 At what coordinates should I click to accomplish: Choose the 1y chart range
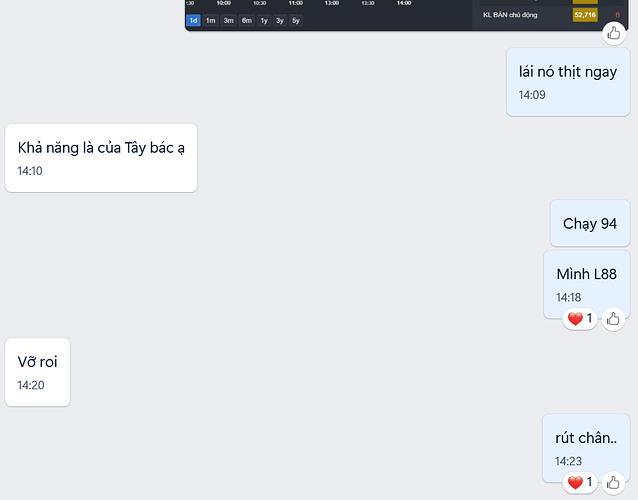[x=264, y=20]
